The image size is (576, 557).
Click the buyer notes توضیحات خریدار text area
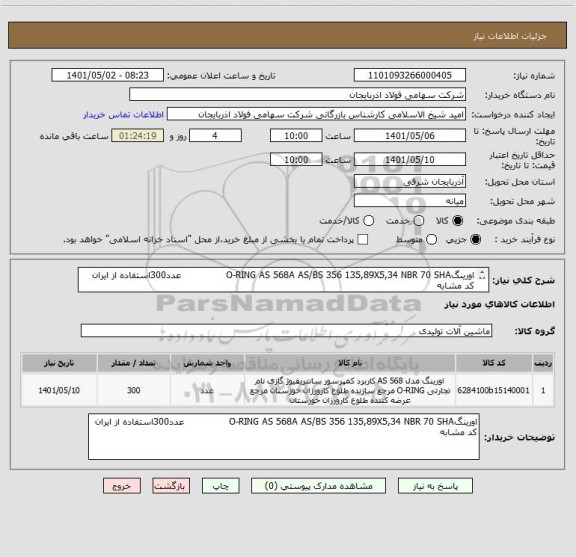tap(284, 436)
